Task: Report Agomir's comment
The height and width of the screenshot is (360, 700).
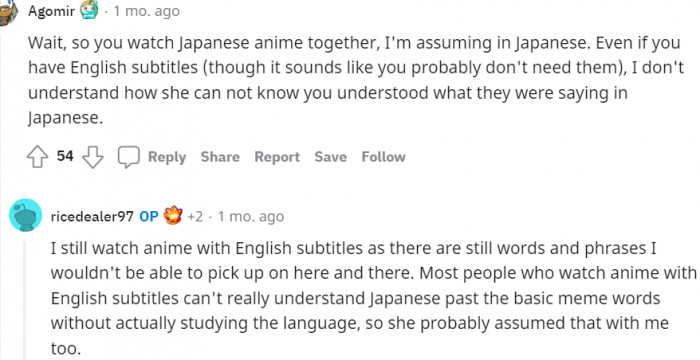Action: (x=277, y=157)
